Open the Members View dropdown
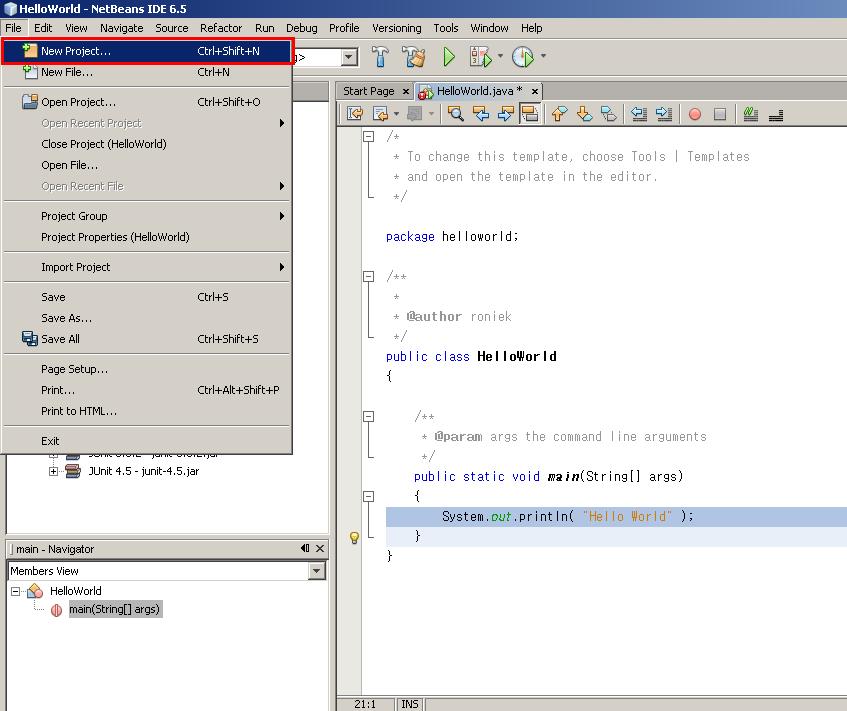This screenshot has width=847, height=711. 317,571
